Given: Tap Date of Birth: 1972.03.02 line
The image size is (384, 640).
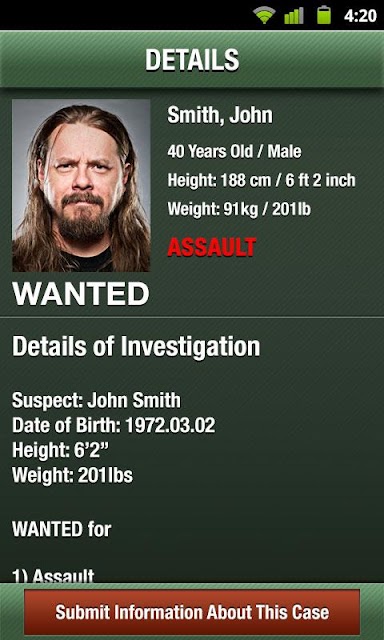Looking at the screenshot, I should pos(113,425).
